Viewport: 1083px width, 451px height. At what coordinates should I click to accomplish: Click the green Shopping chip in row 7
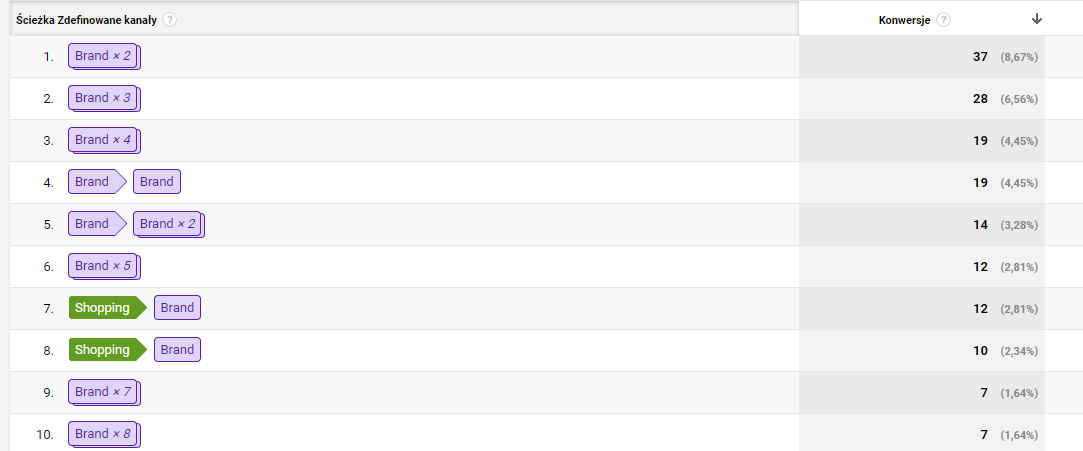click(103, 309)
